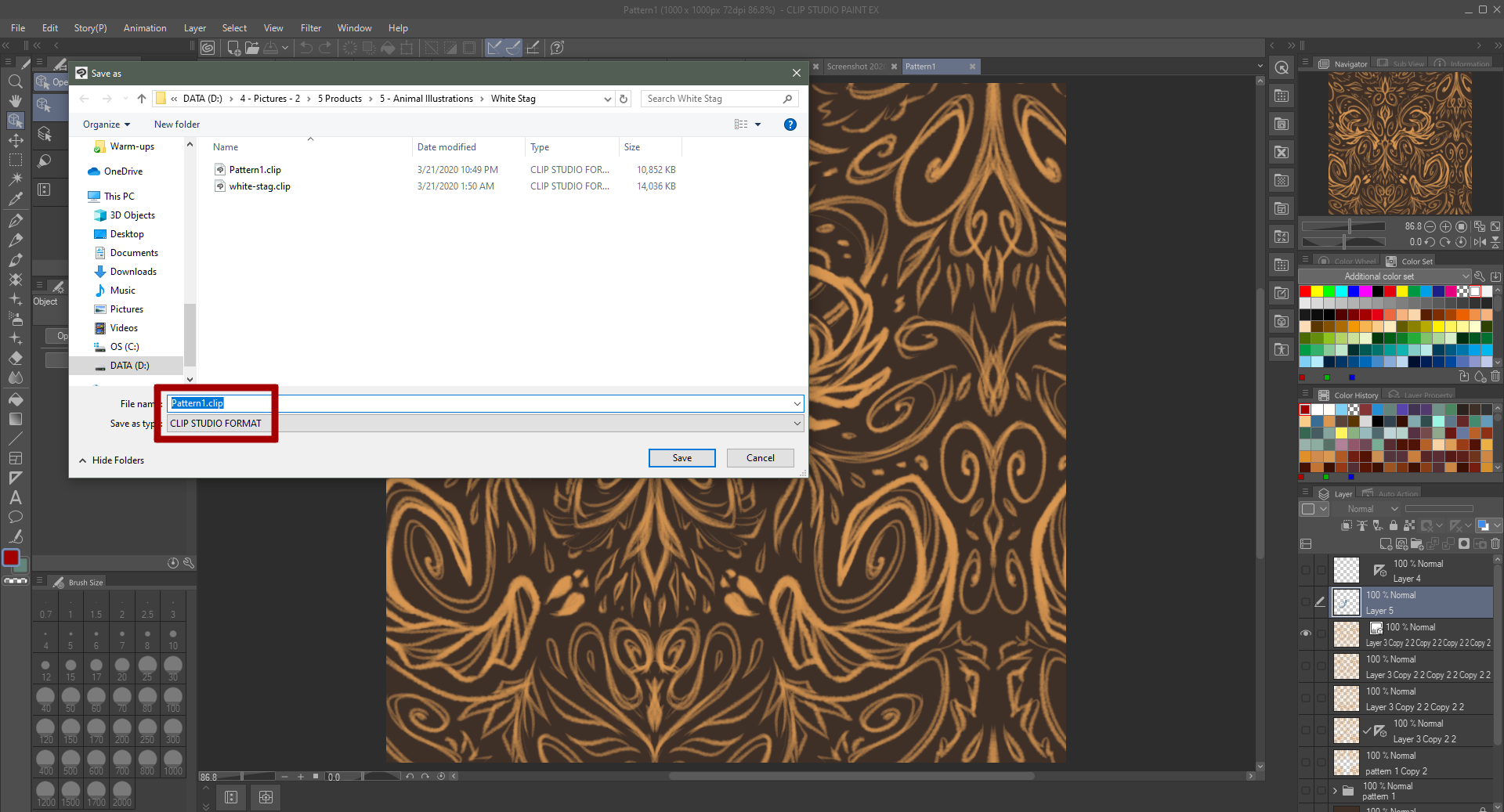Select the Zoom magnifier tool
This screenshot has width=1504, height=812.
tap(15, 81)
